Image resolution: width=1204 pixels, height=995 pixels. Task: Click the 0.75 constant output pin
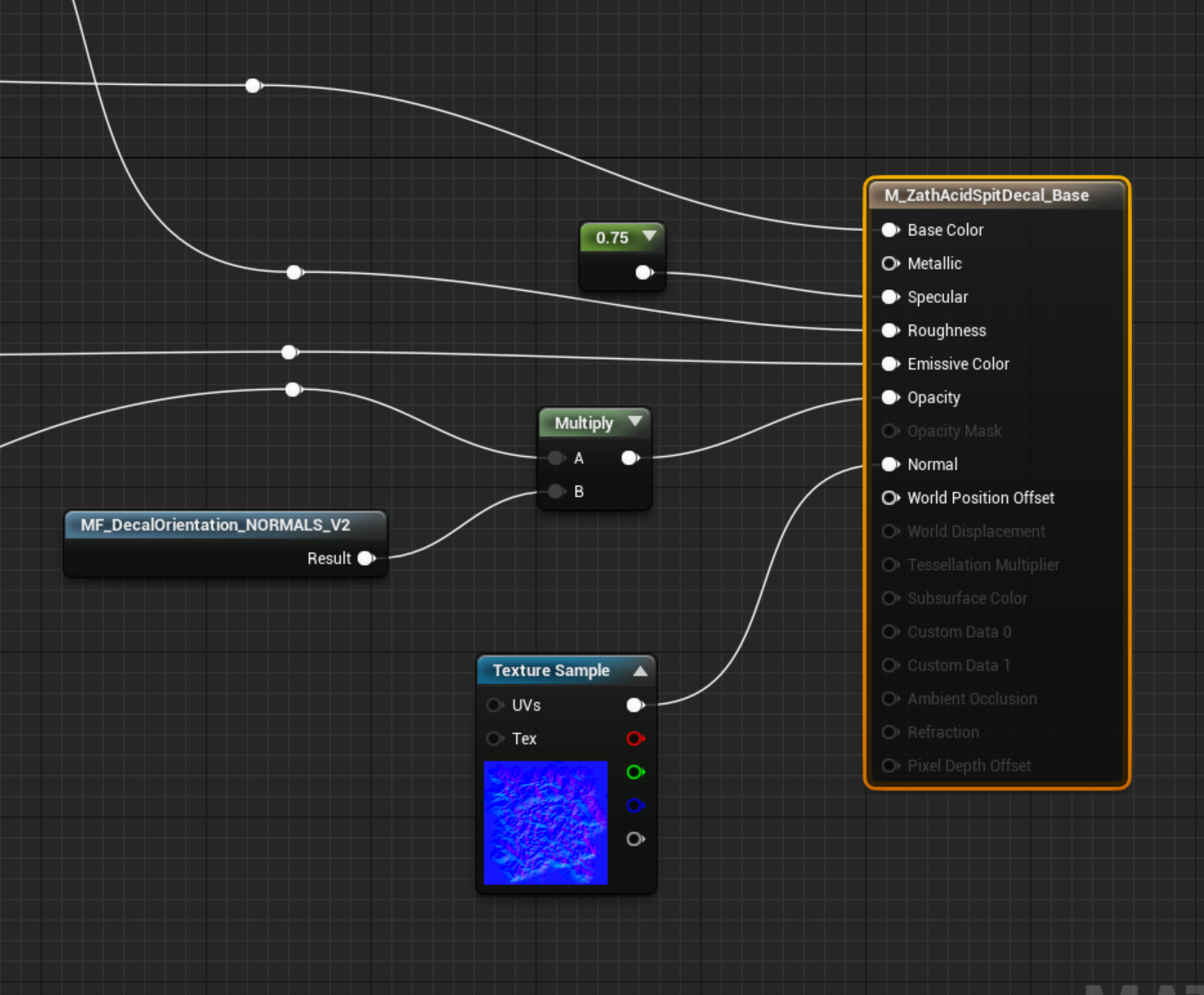tap(643, 272)
